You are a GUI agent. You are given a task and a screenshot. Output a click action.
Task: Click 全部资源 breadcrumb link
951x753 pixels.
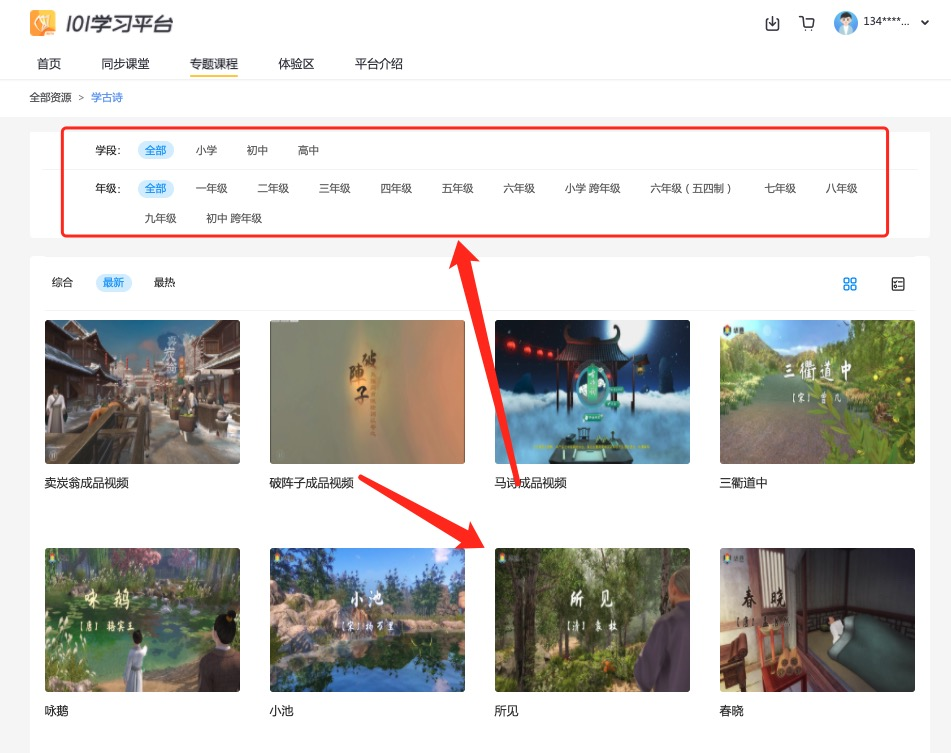(50, 97)
